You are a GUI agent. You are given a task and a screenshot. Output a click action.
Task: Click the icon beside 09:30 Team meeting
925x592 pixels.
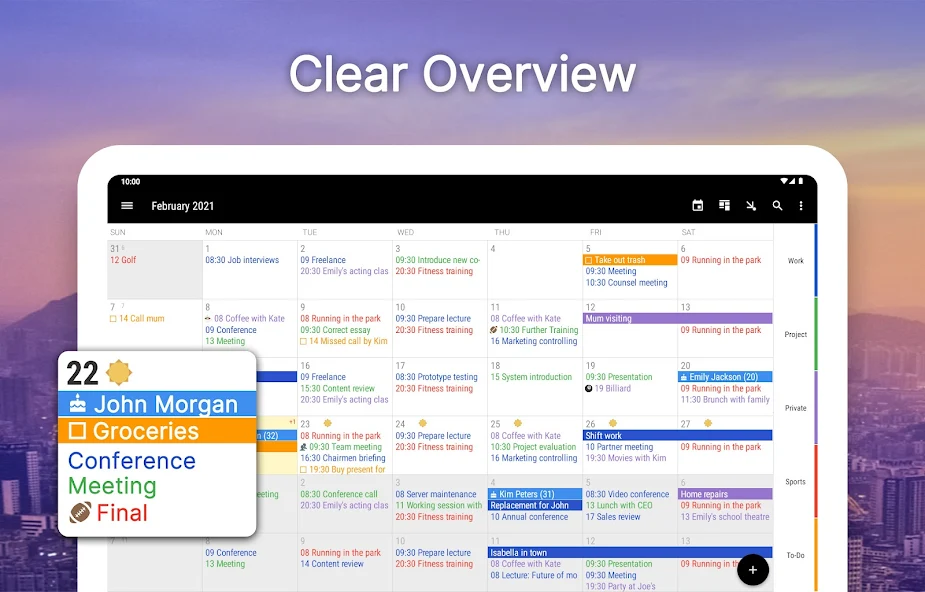click(304, 447)
